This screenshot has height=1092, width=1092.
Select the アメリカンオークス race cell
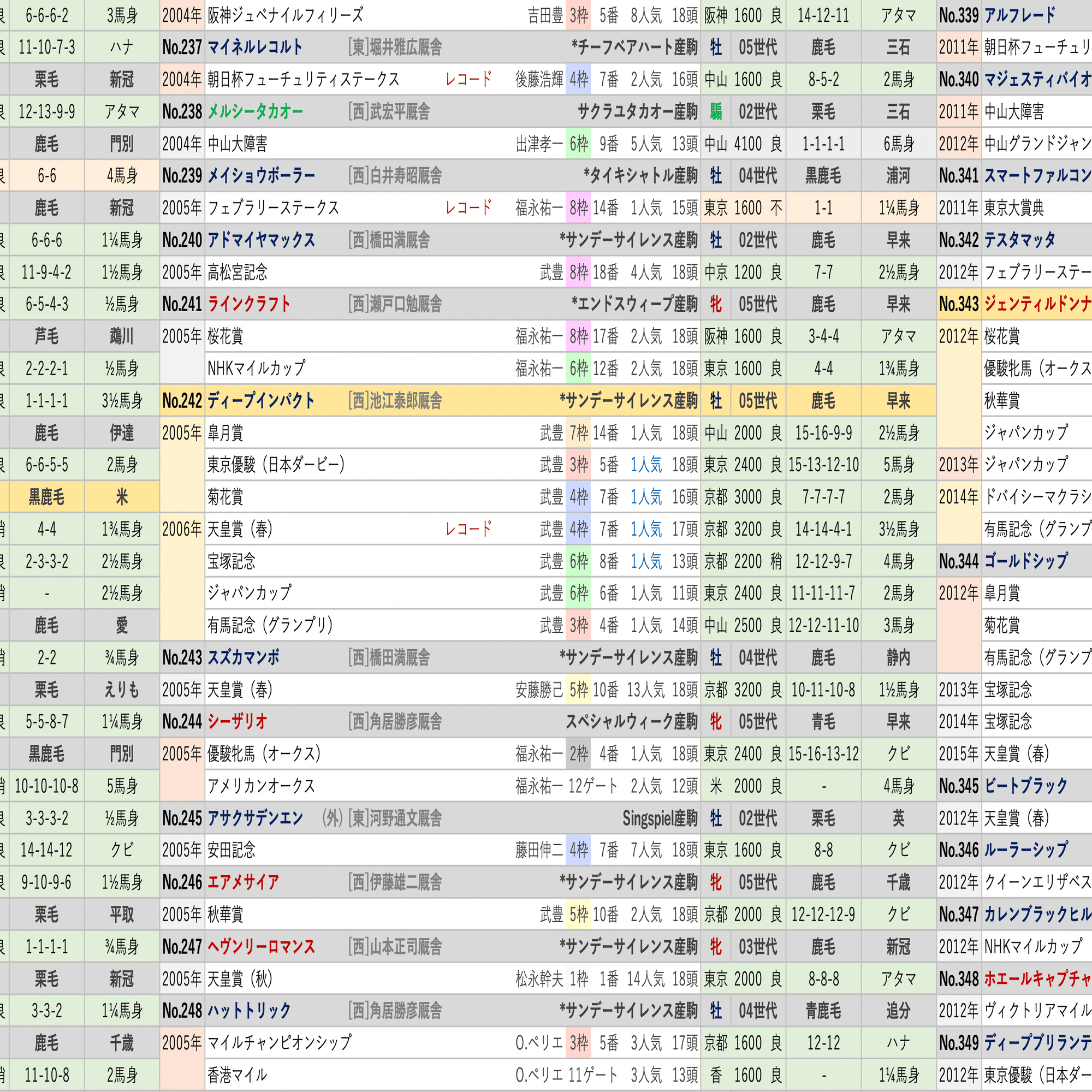[260, 786]
